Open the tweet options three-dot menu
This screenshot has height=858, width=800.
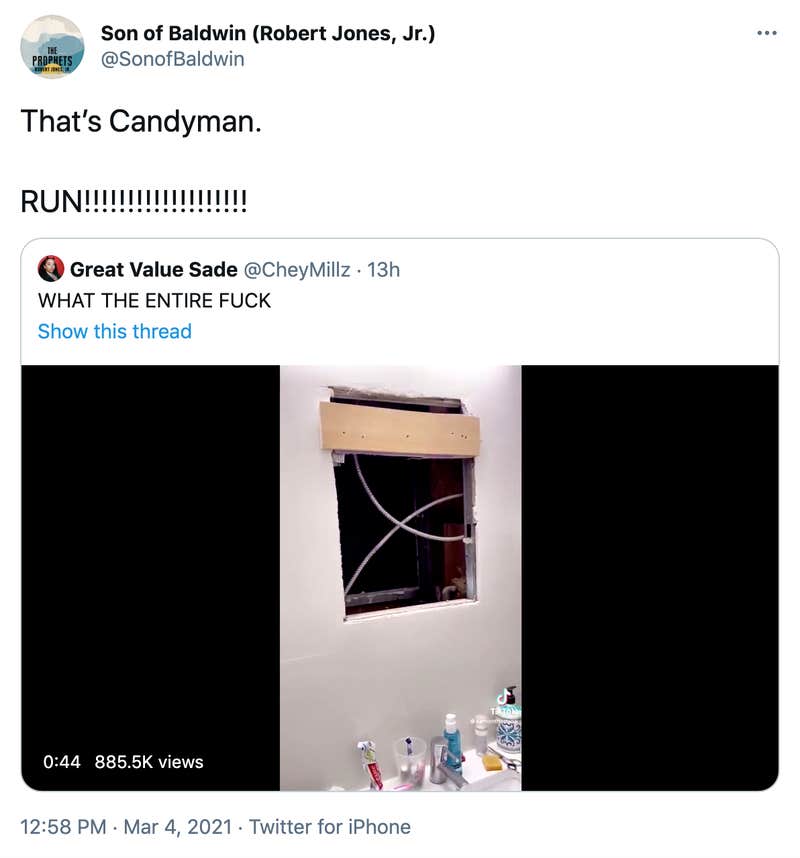coord(765,32)
